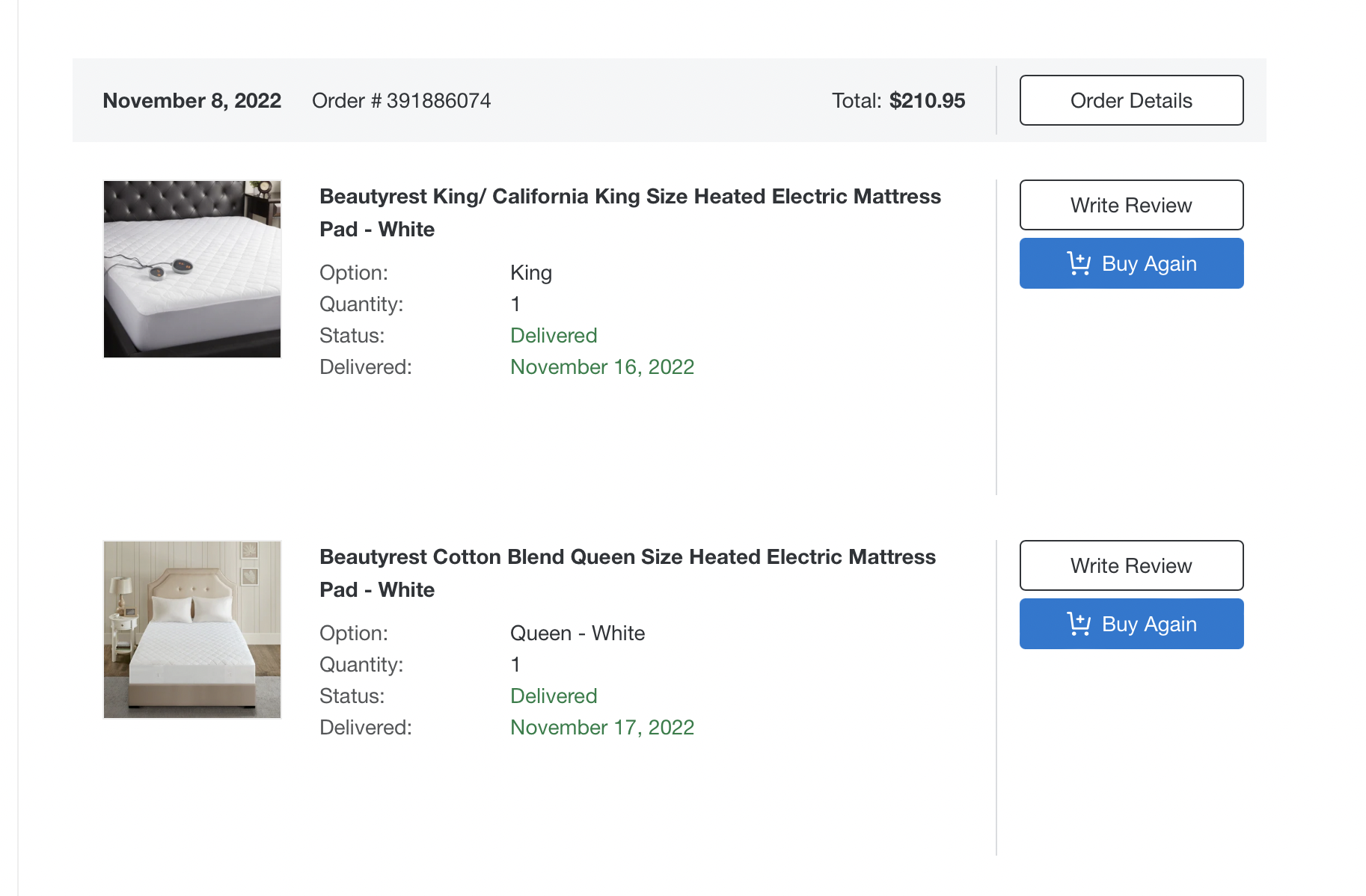Image resolution: width=1366 pixels, height=896 pixels.
Task: Click Buy Again for Queen mattress pad
Action: point(1131,624)
